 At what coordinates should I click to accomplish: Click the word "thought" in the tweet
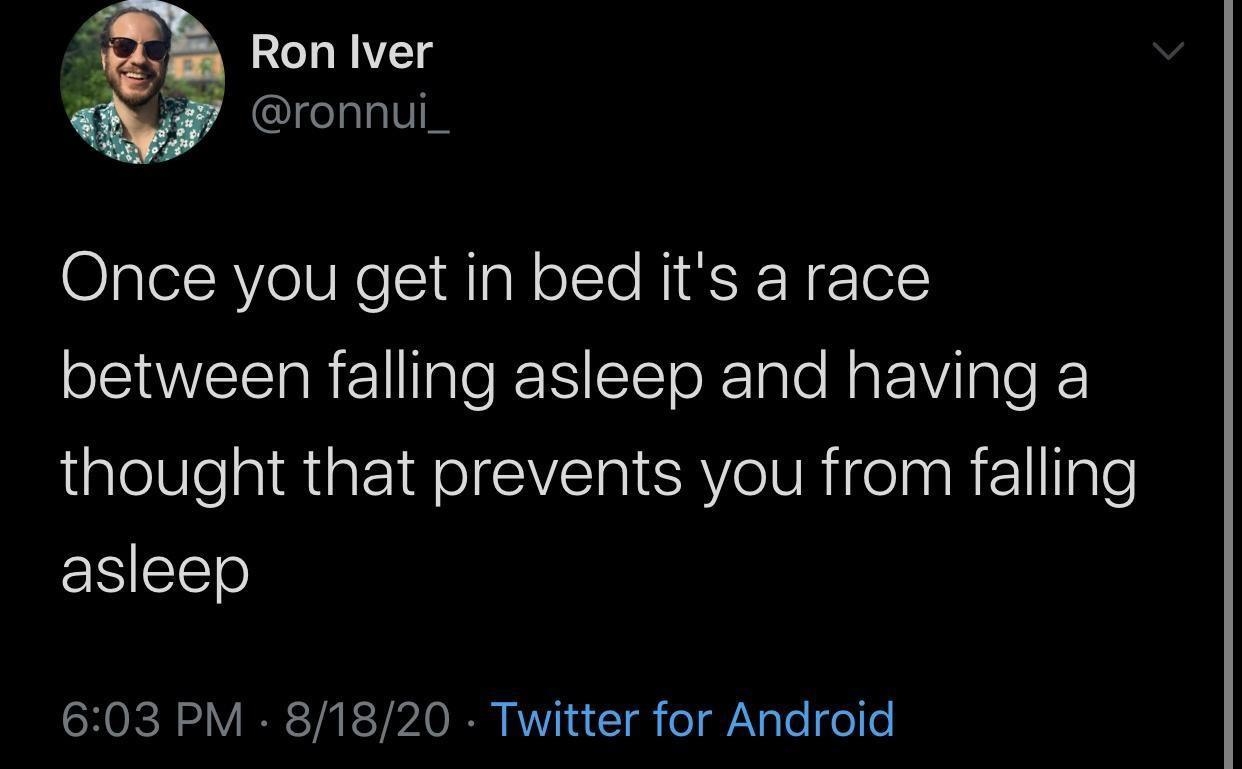tap(173, 473)
